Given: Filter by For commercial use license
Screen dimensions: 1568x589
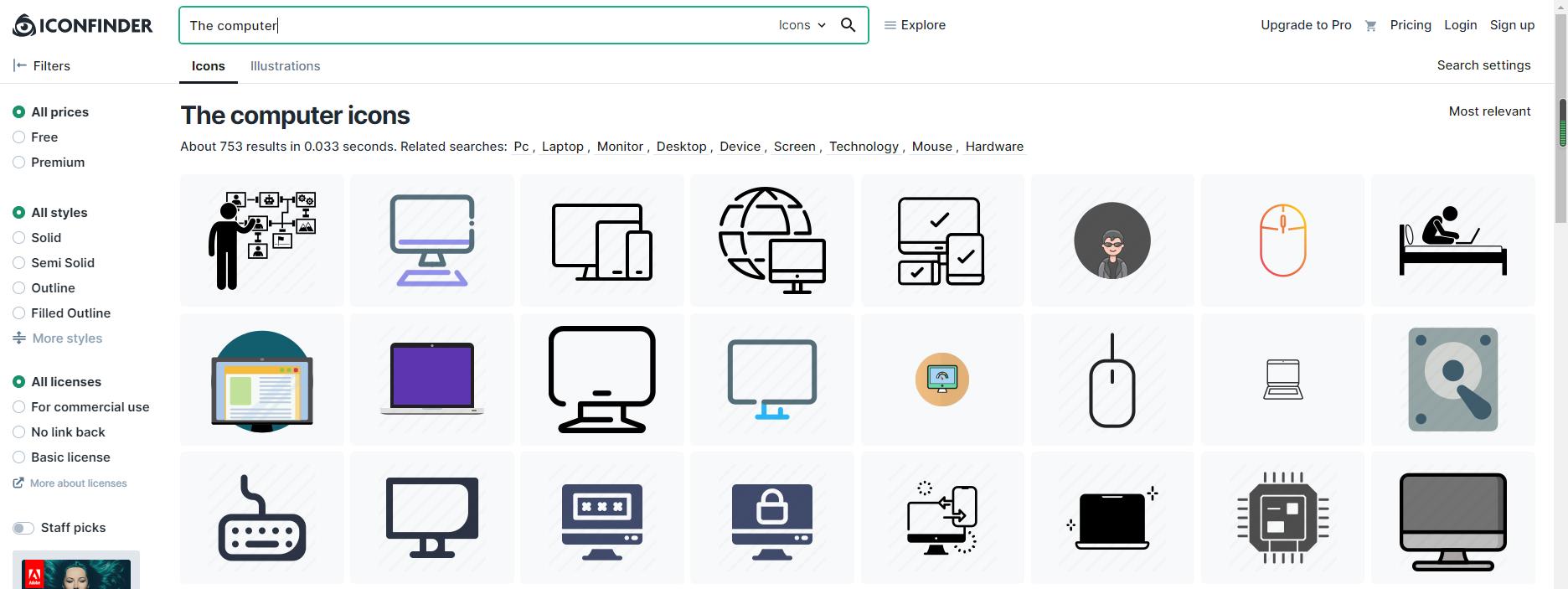Looking at the screenshot, I should click(18, 407).
